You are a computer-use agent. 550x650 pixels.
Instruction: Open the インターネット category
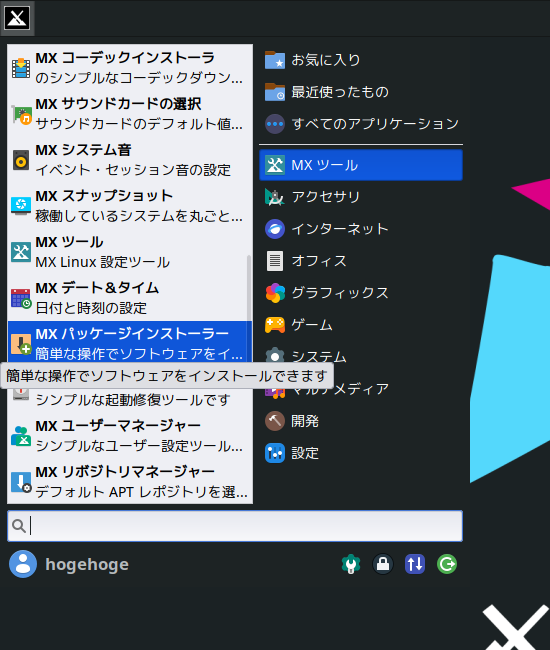click(361, 229)
